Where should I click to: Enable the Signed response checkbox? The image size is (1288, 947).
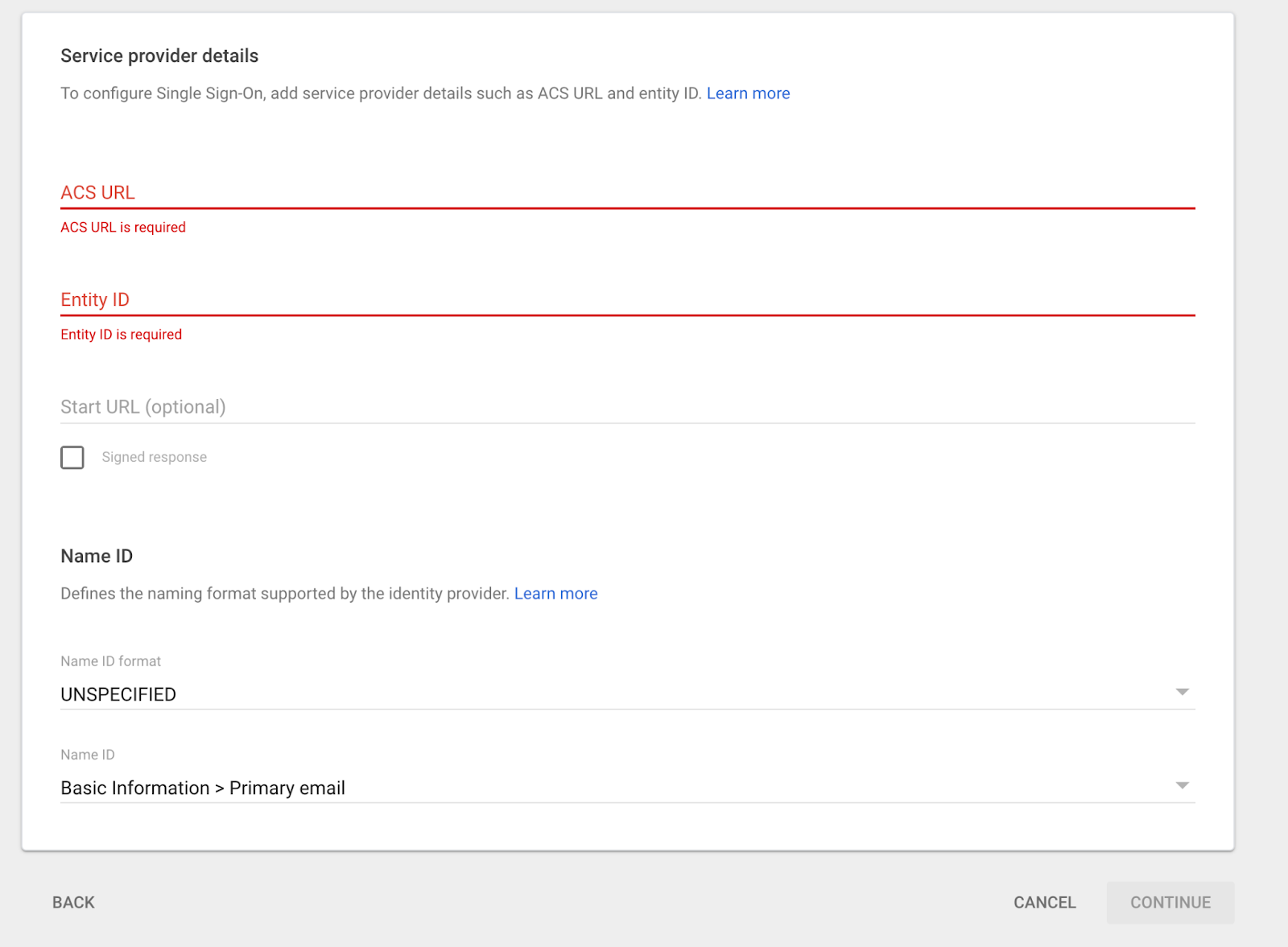pyautogui.click(x=72, y=457)
